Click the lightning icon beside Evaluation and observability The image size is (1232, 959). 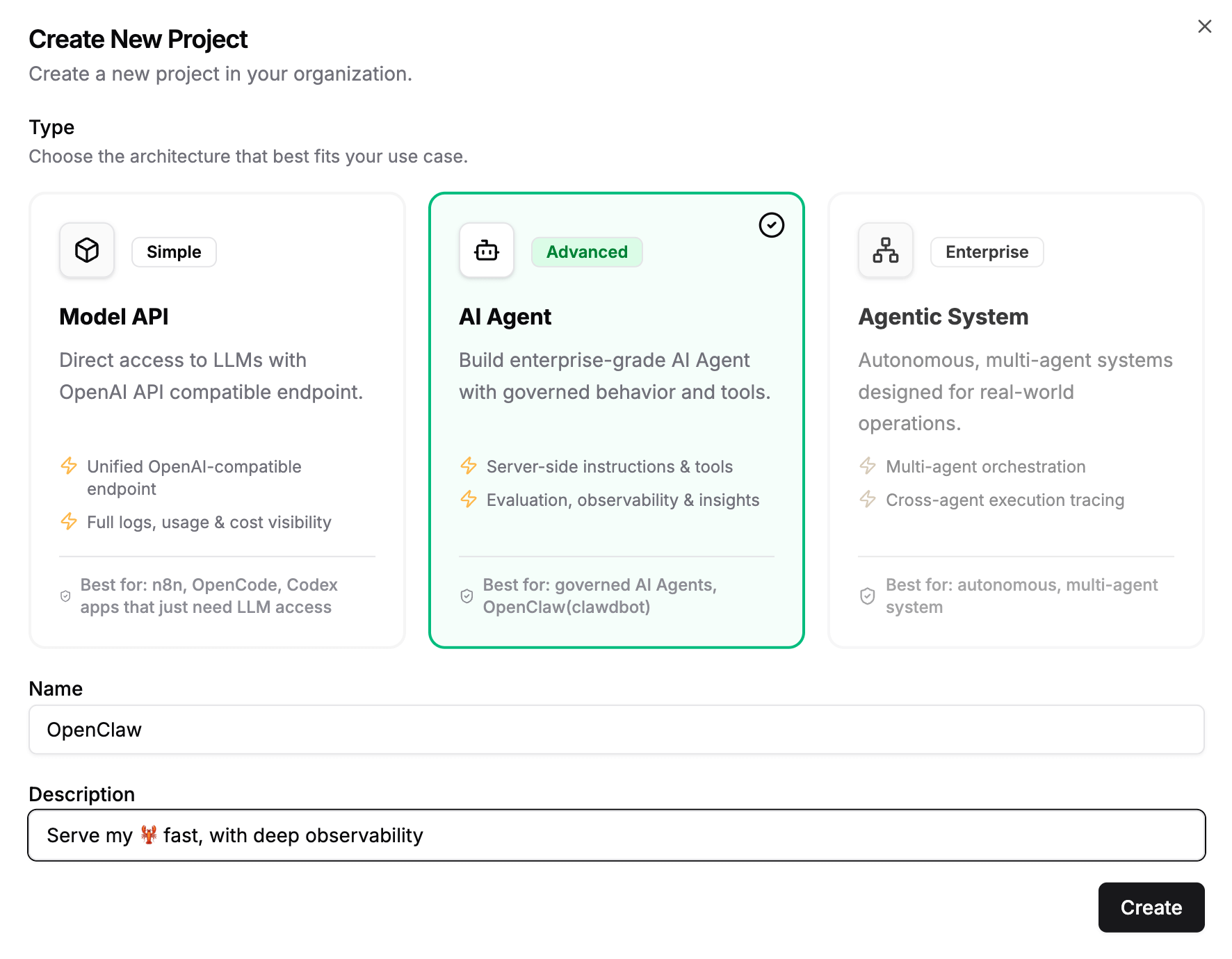(469, 500)
